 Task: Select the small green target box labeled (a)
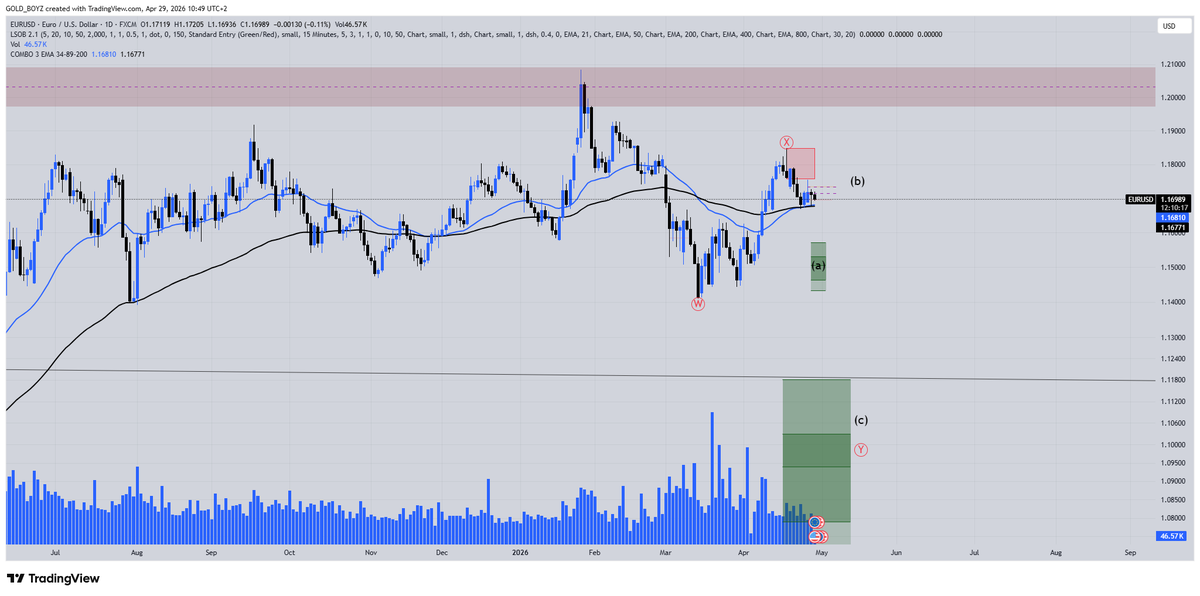pos(818,266)
